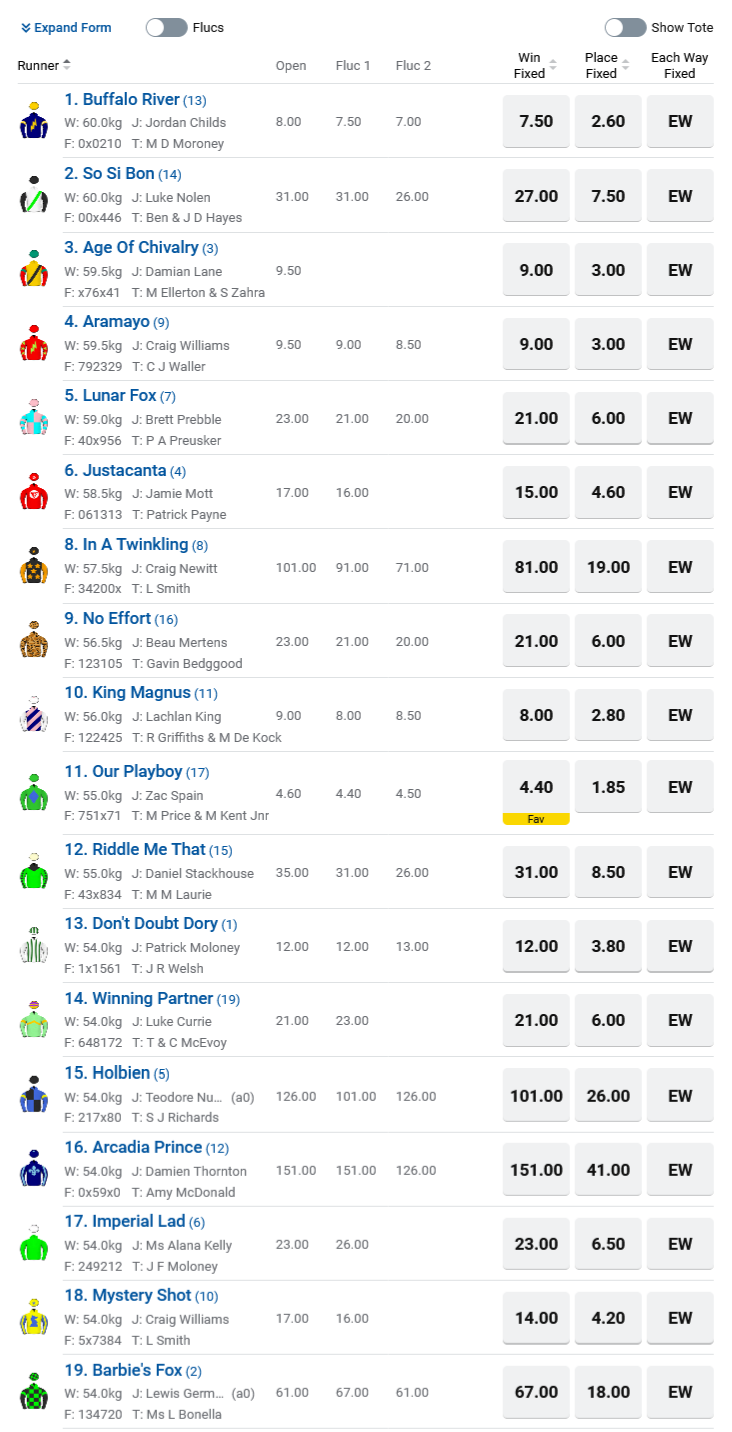
Task: Click No Effort leopard-print silks icon
Action: pos(34,639)
